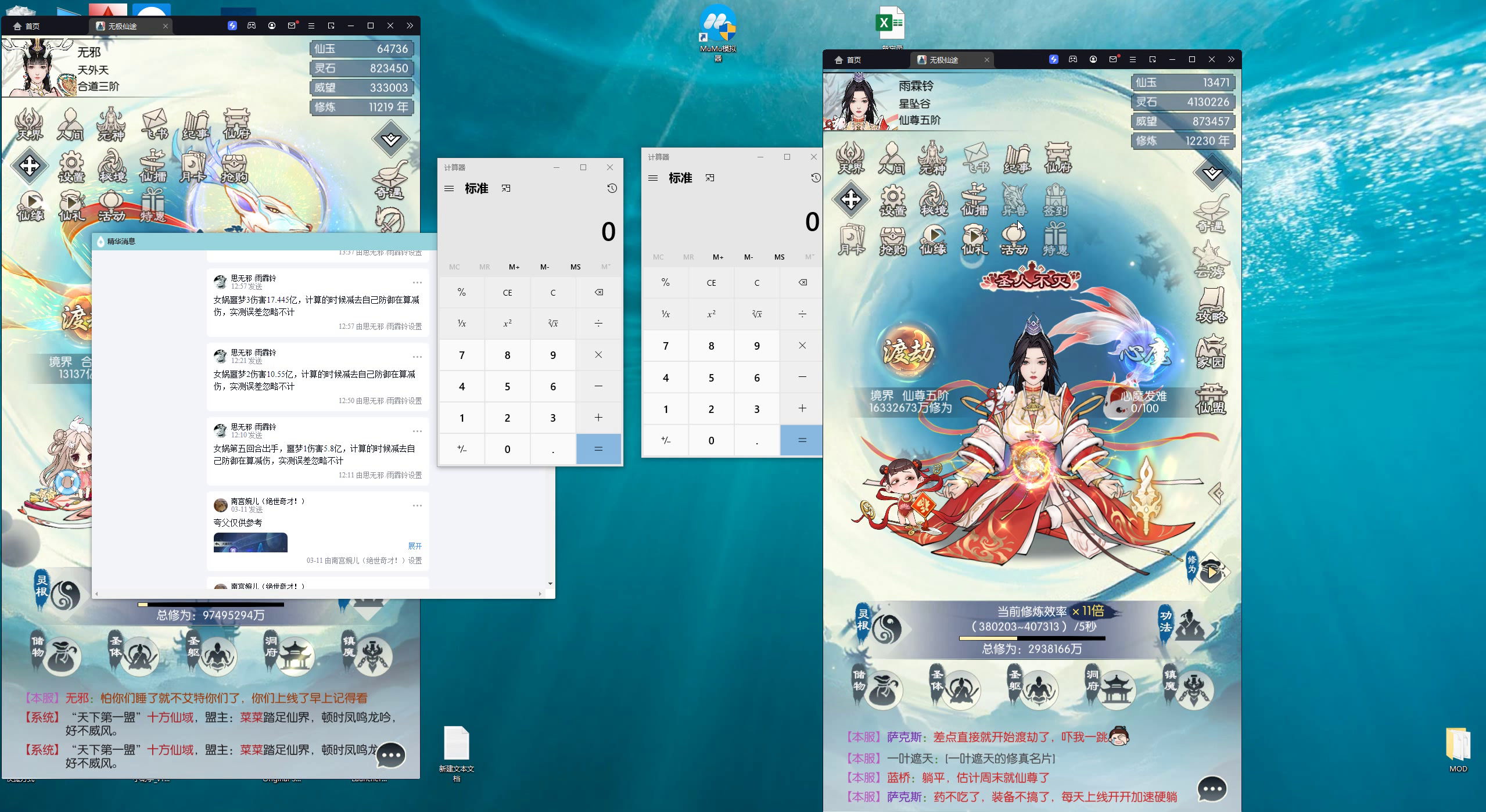This screenshot has height=812, width=1486.
Task: Open 仙府 icon in right game window
Action: (x=1058, y=157)
